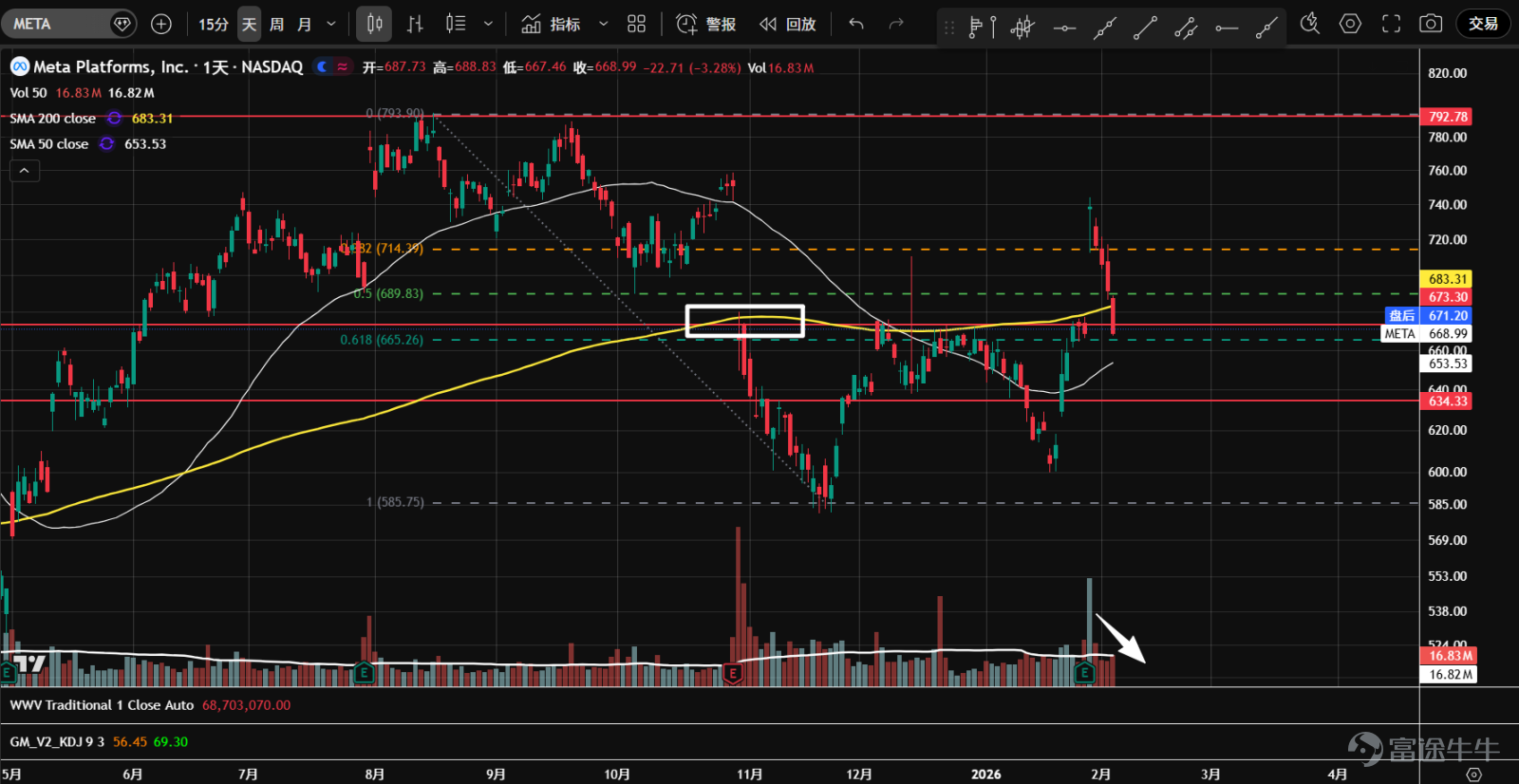1519x784 pixels.
Task: Expand the indicators favorites dropdown arrow
Action: click(603, 24)
